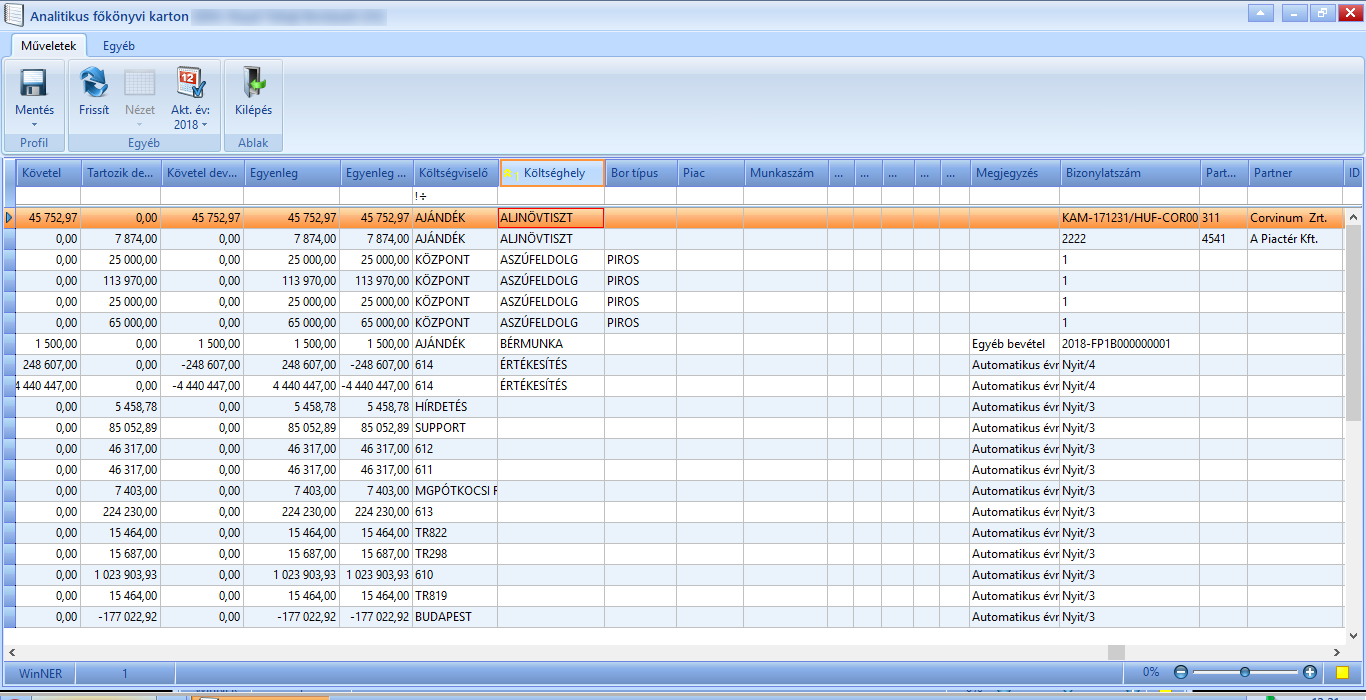Click the TR819 cost bearer cell
The height and width of the screenshot is (700, 1366).
click(456, 595)
